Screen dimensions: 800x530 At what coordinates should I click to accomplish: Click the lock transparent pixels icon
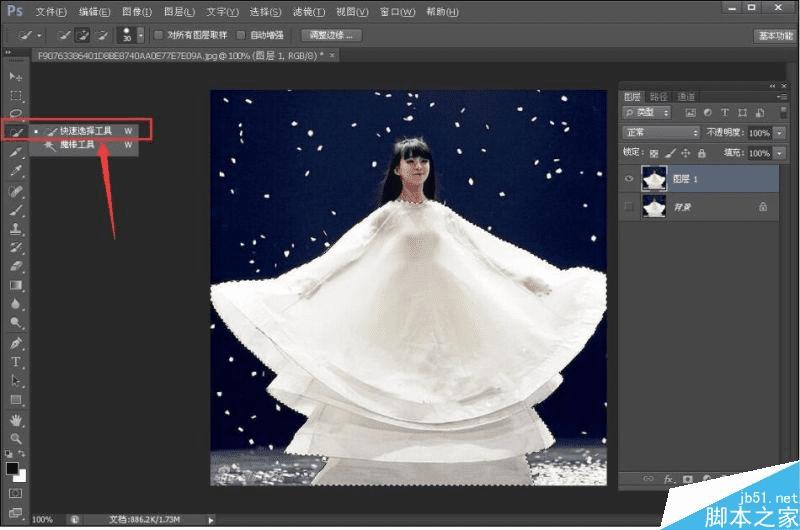[x=654, y=153]
